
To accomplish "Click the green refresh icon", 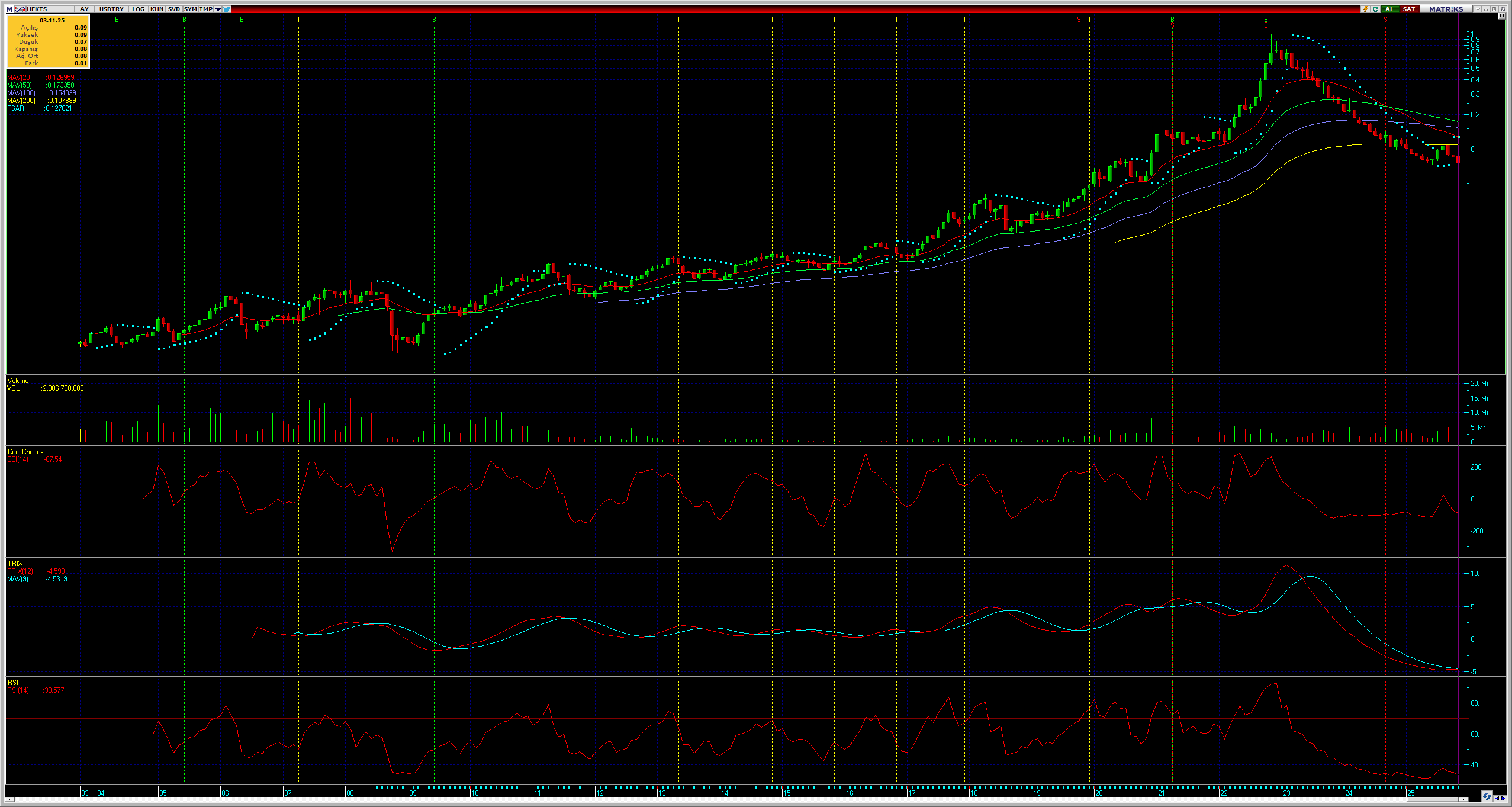I will tap(1376, 9).
